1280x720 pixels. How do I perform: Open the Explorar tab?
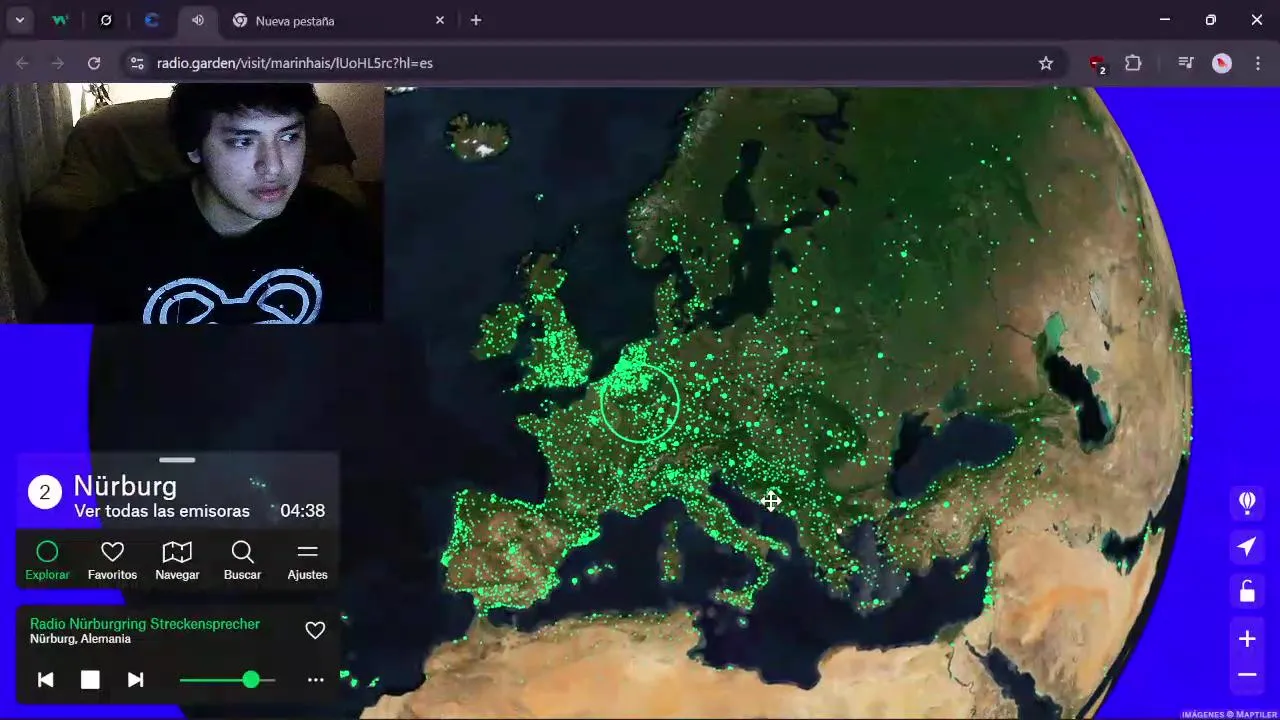pyautogui.click(x=47, y=561)
